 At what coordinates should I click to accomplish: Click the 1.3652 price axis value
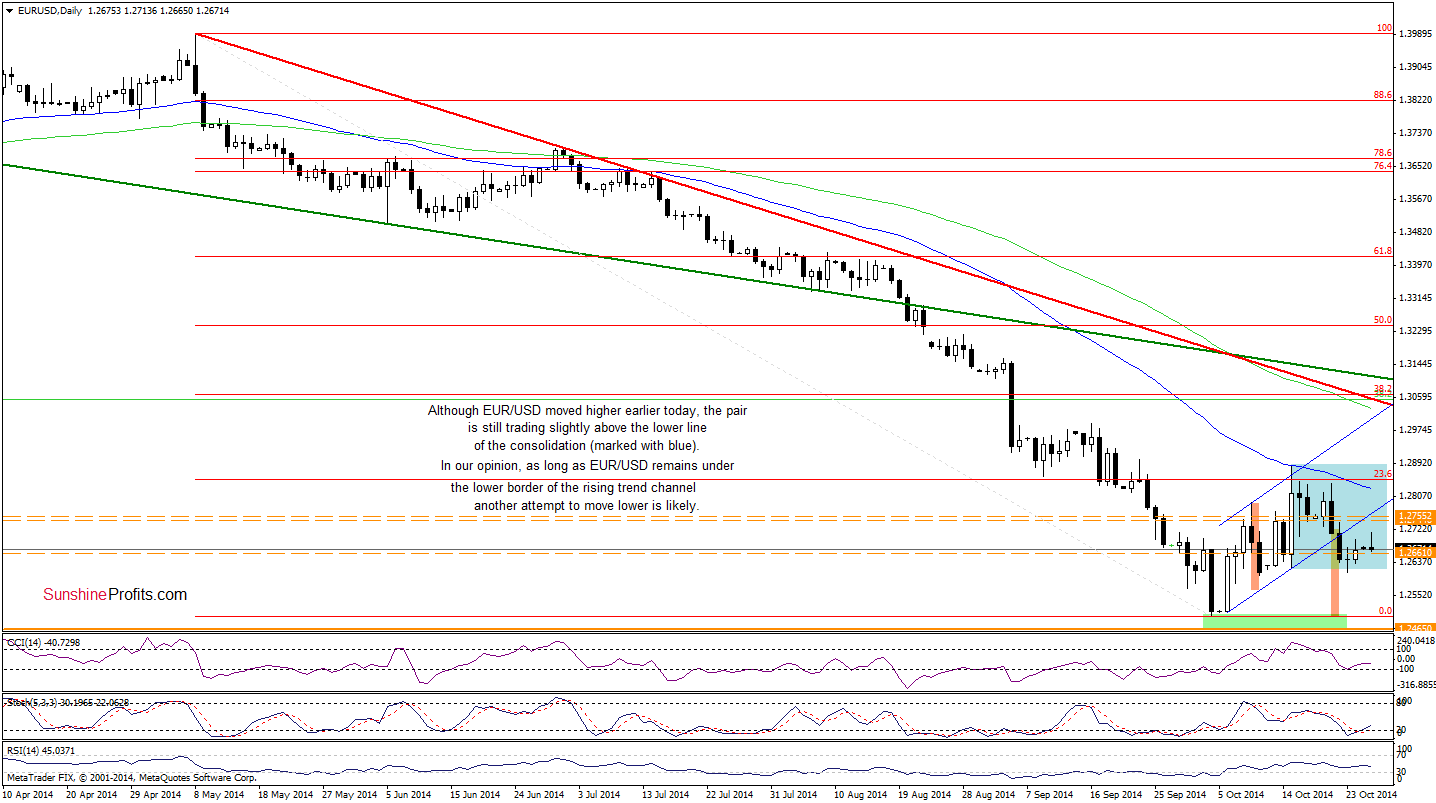pyautogui.click(x=1415, y=166)
